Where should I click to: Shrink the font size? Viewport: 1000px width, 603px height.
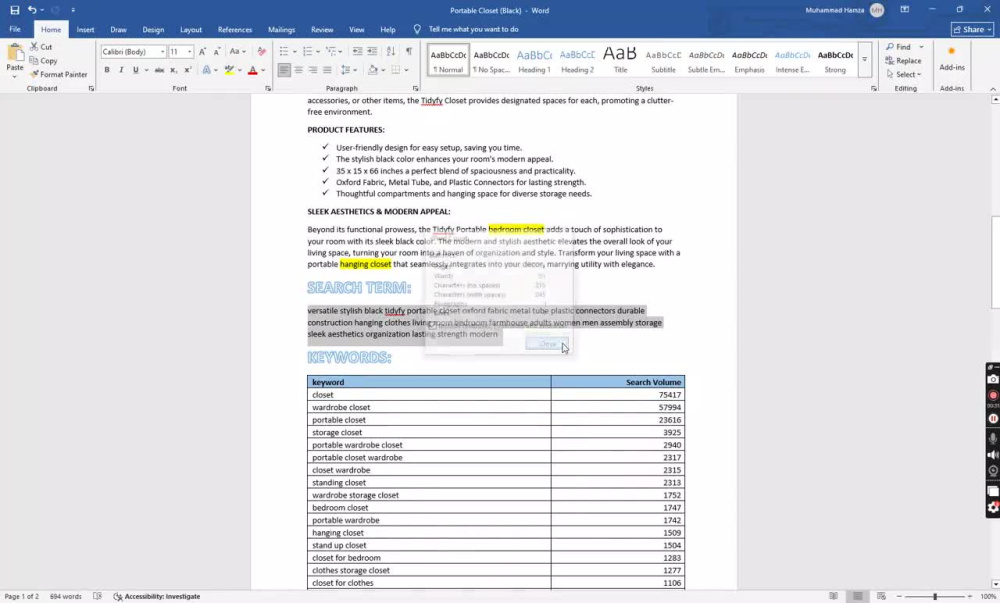[217, 52]
